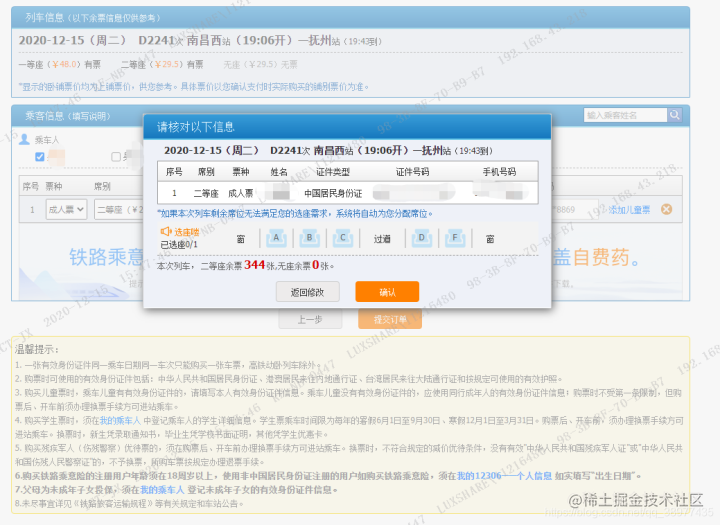The height and width of the screenshot is (525, 720).
Task: Click the 添加儿童票 add child ticket link
Action: [x=629, y=210]
